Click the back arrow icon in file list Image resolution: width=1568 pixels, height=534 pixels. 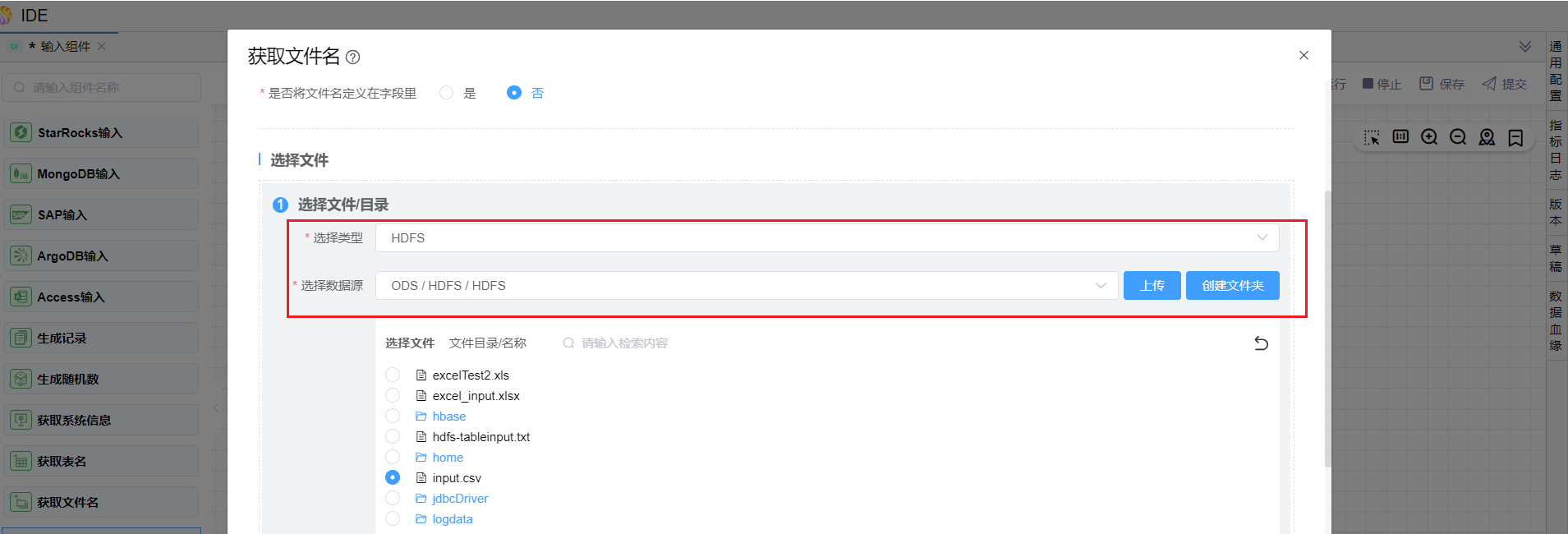click(x=1262, y=343)
